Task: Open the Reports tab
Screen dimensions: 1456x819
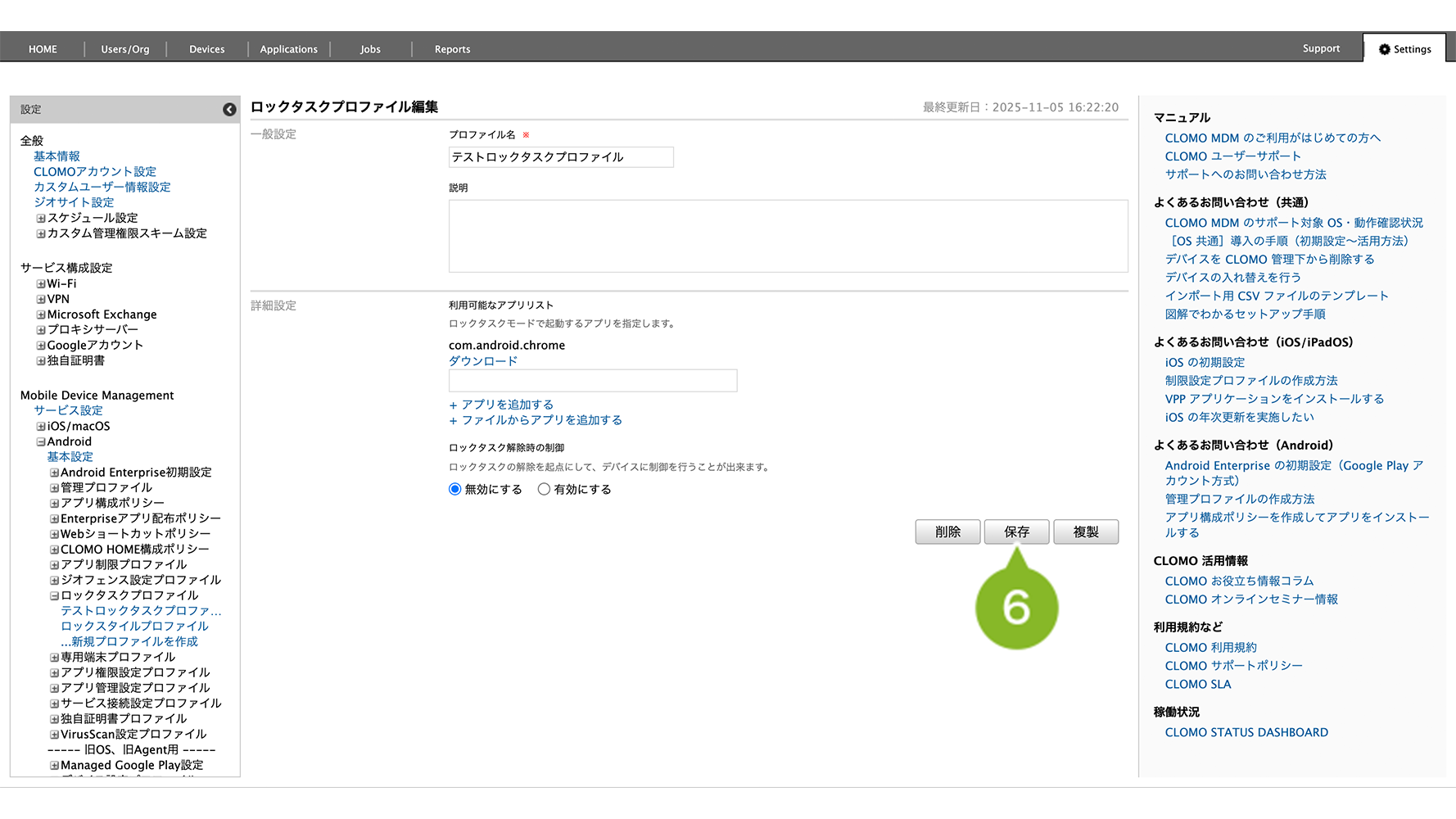Action: click(452, 49)
